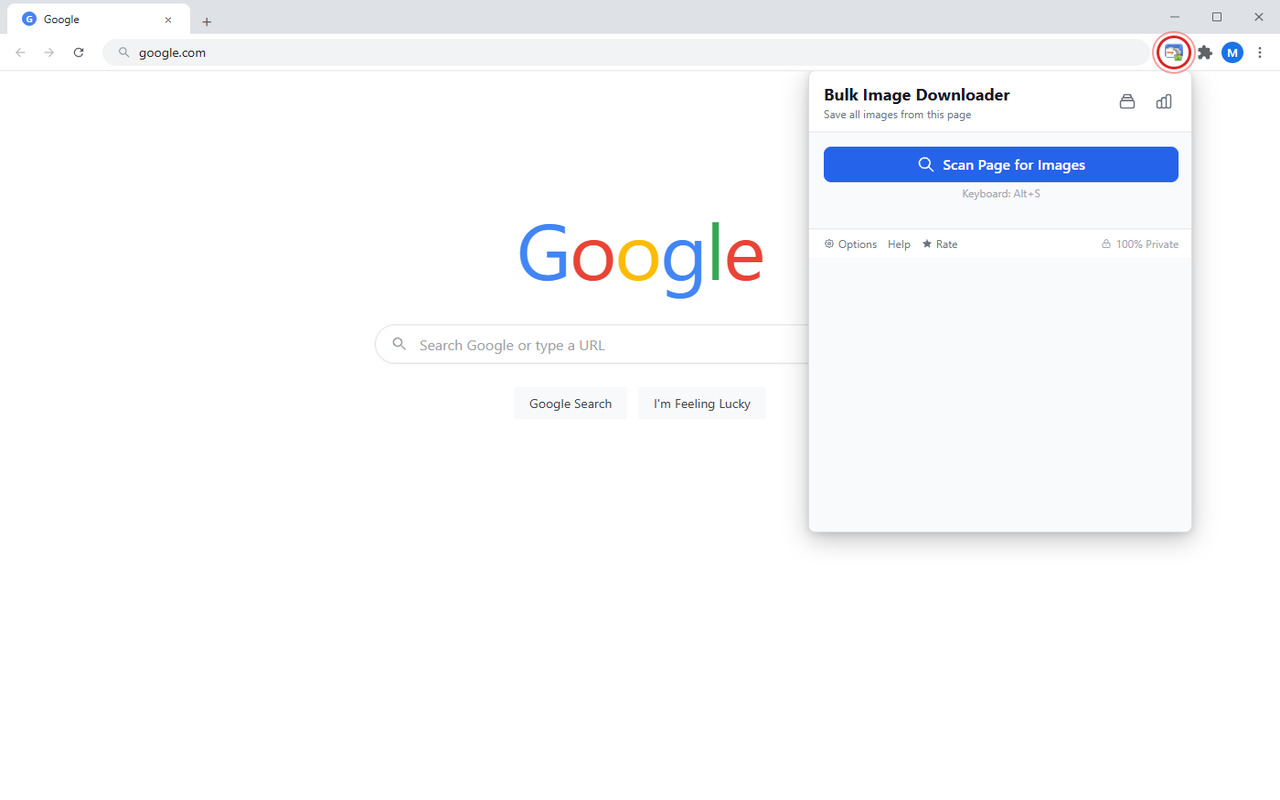
Task: Click the 100% Private label
Action: point(1147,244)
